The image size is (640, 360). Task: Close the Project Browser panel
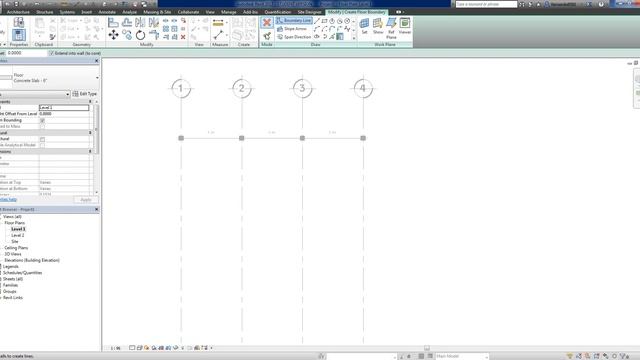pos(97,209)
